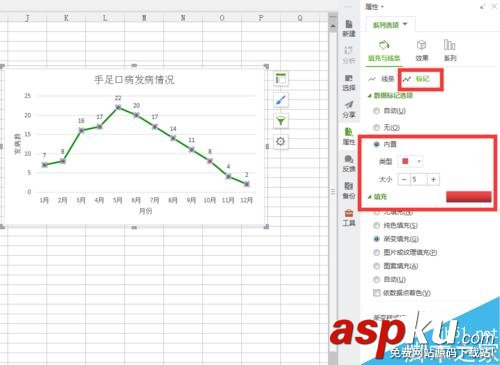Image resolution: width=500 pixels, height=365 pixels.
Task: Select column J header
Action: coord(27,18)
